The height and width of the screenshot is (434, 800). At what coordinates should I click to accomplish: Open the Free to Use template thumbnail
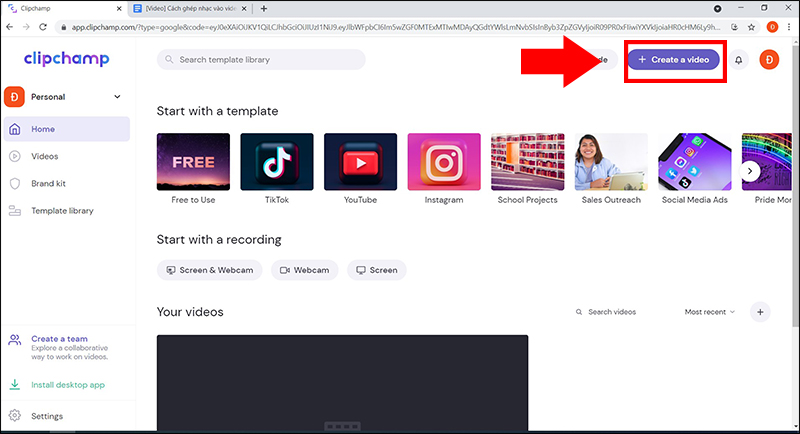pyautogui.click(x=193, y=162)
